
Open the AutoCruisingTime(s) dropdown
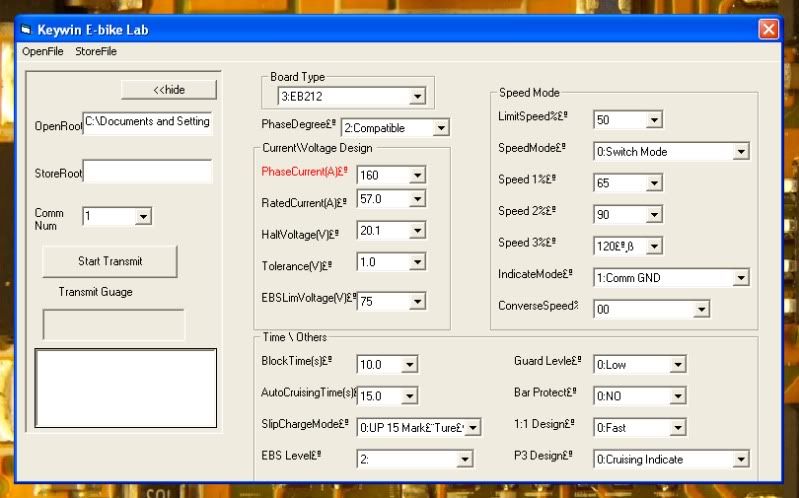(x=410, y=396)
